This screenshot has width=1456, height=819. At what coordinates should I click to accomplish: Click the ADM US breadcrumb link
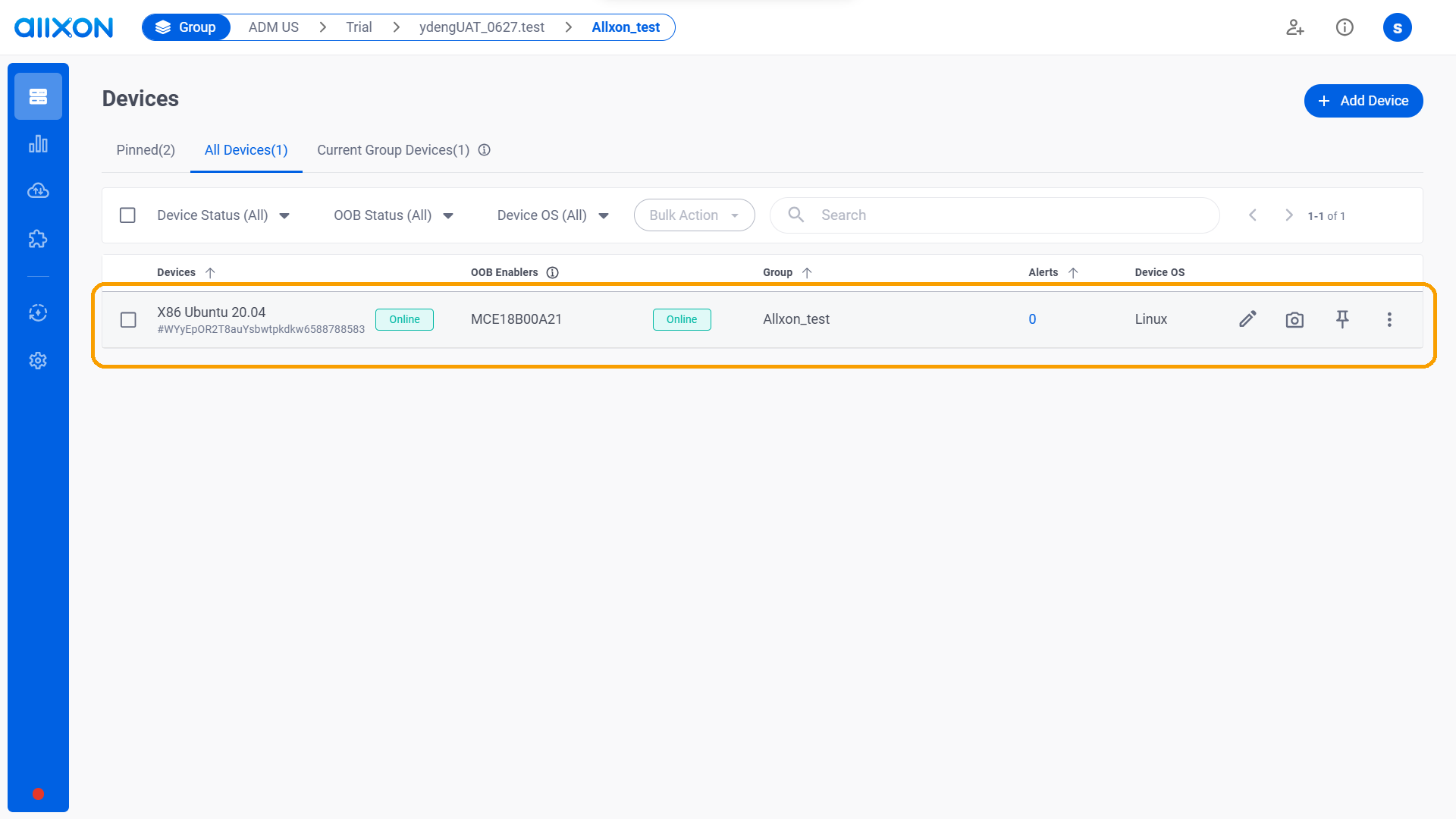pyautogui.click(x=273, y=27)
